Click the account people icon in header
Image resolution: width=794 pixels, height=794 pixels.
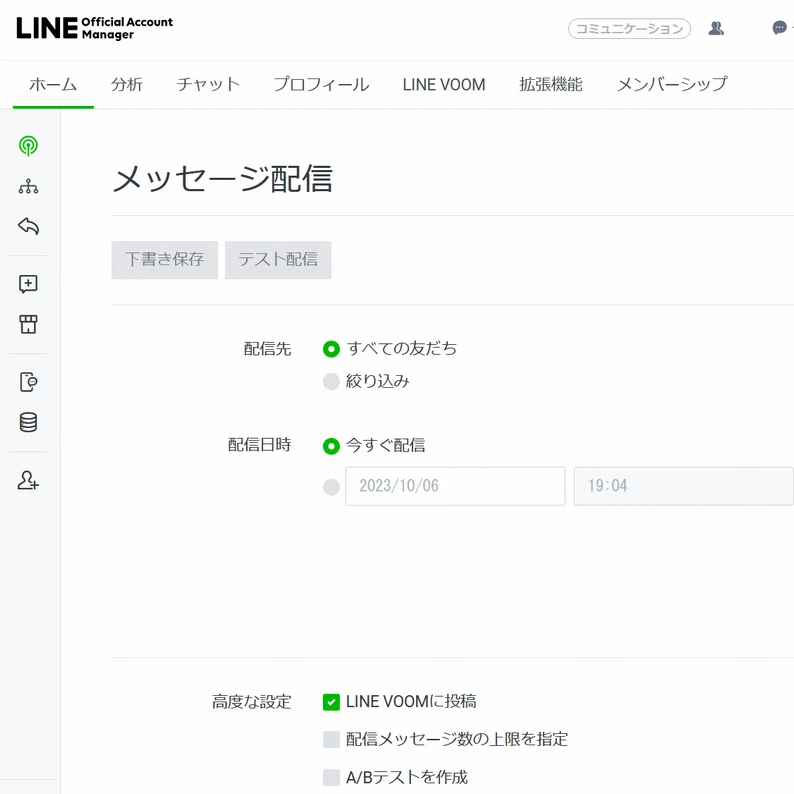(716, 28)
